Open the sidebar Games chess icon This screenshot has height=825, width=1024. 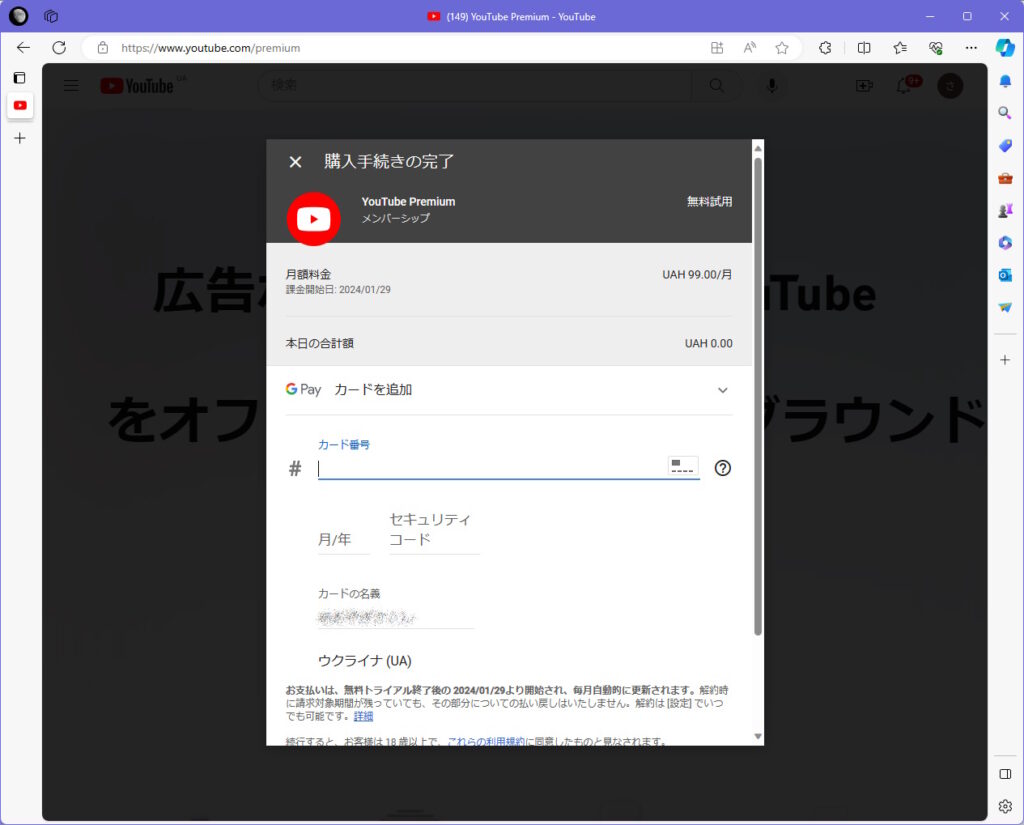1005,210
